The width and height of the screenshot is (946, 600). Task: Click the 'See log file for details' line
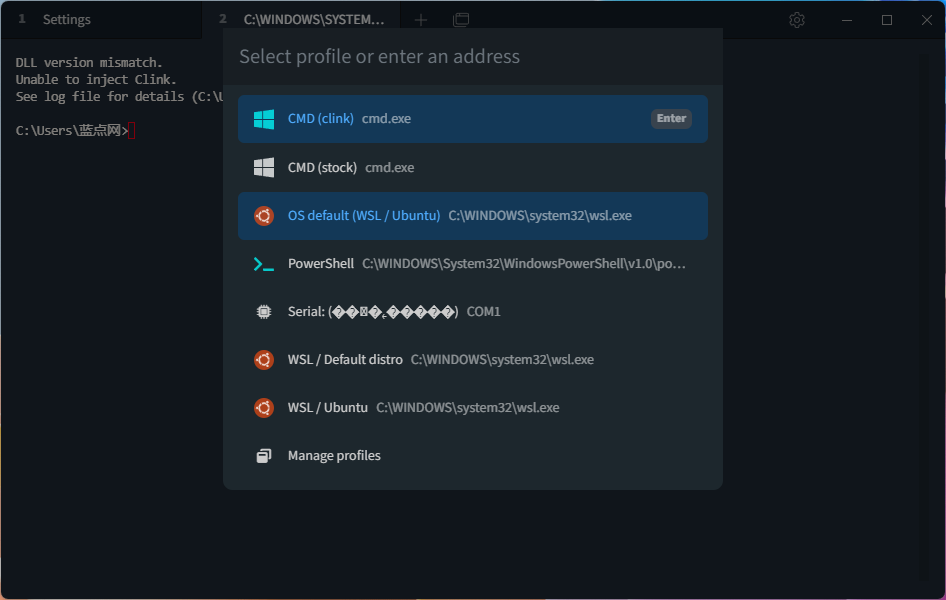[x=119, y=96]
